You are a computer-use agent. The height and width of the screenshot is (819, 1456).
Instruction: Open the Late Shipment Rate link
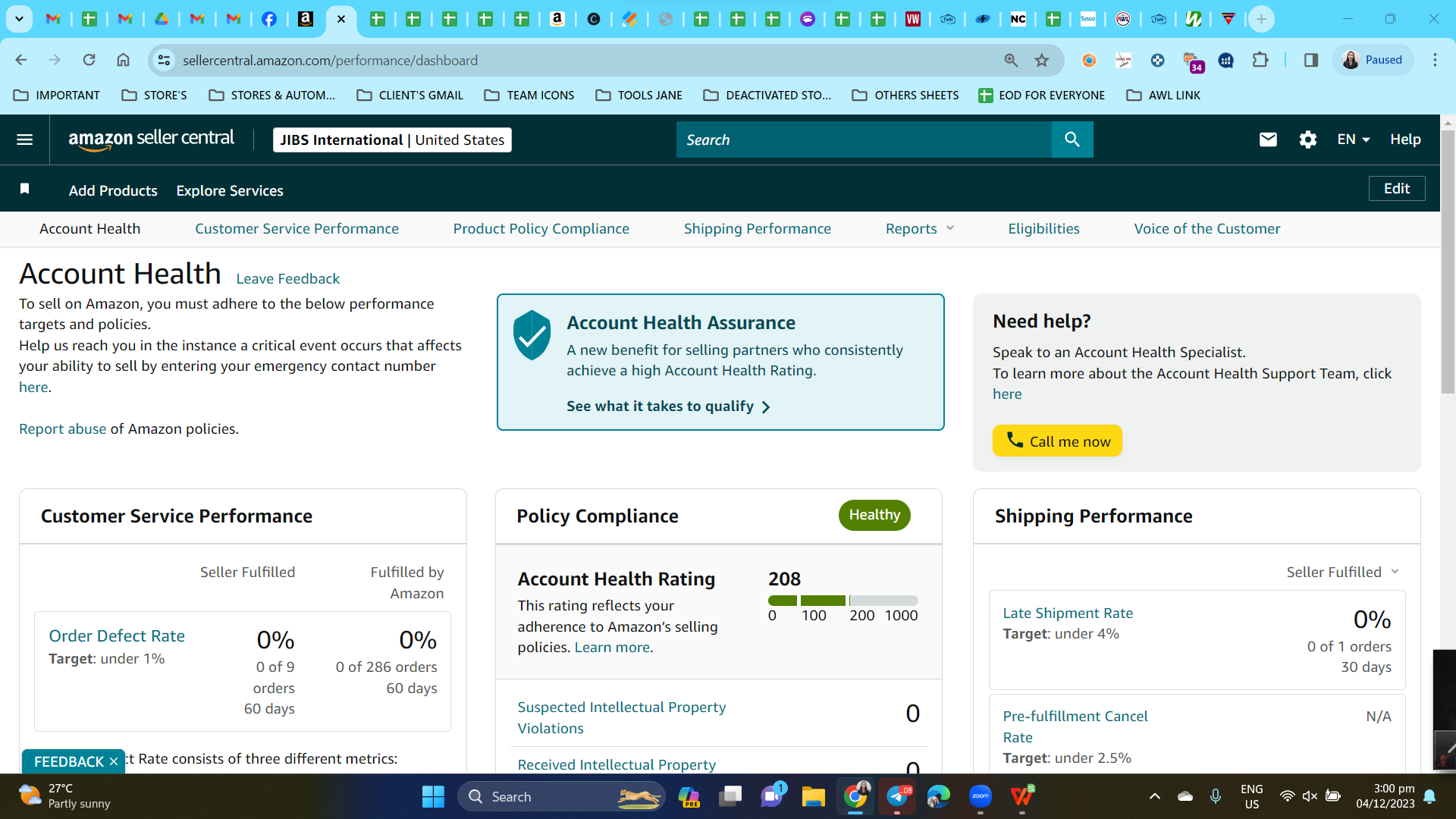tap(1068, 613)
